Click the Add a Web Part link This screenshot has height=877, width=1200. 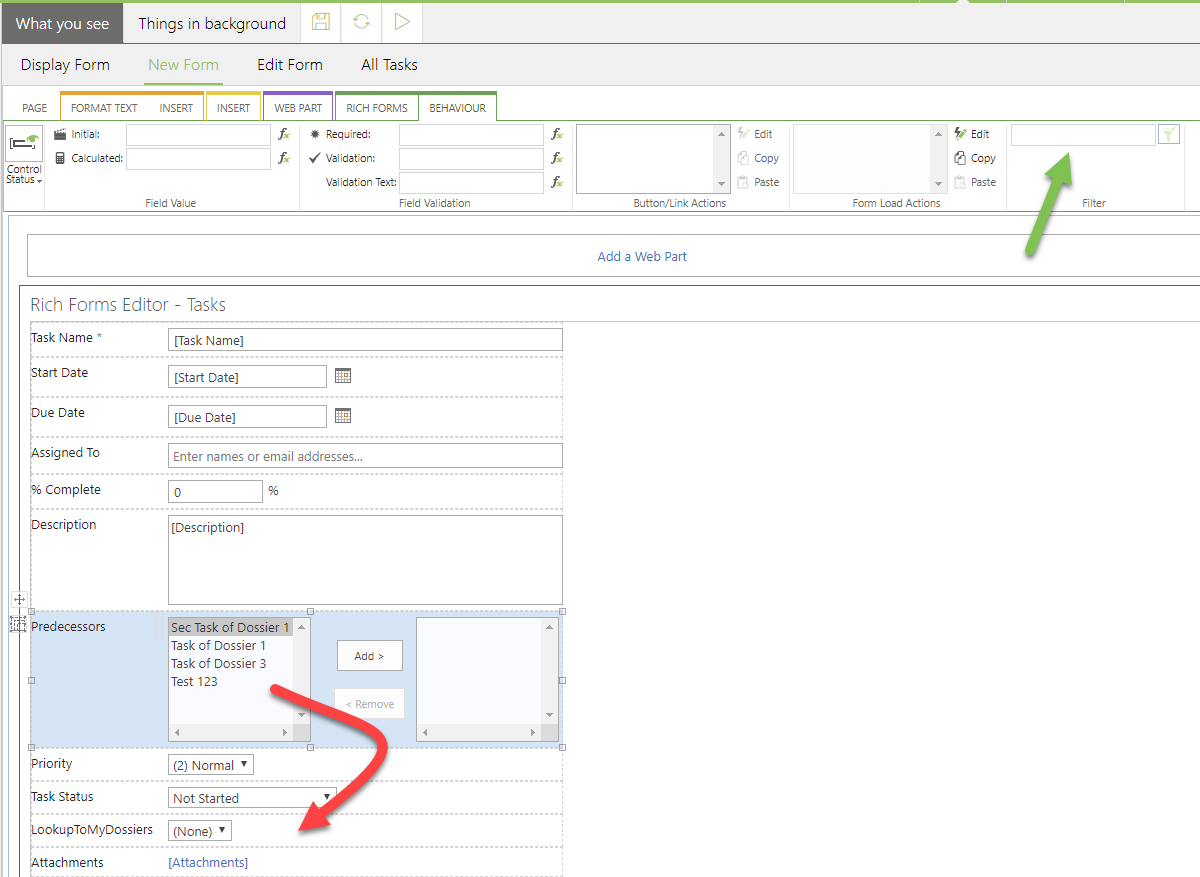642,256
